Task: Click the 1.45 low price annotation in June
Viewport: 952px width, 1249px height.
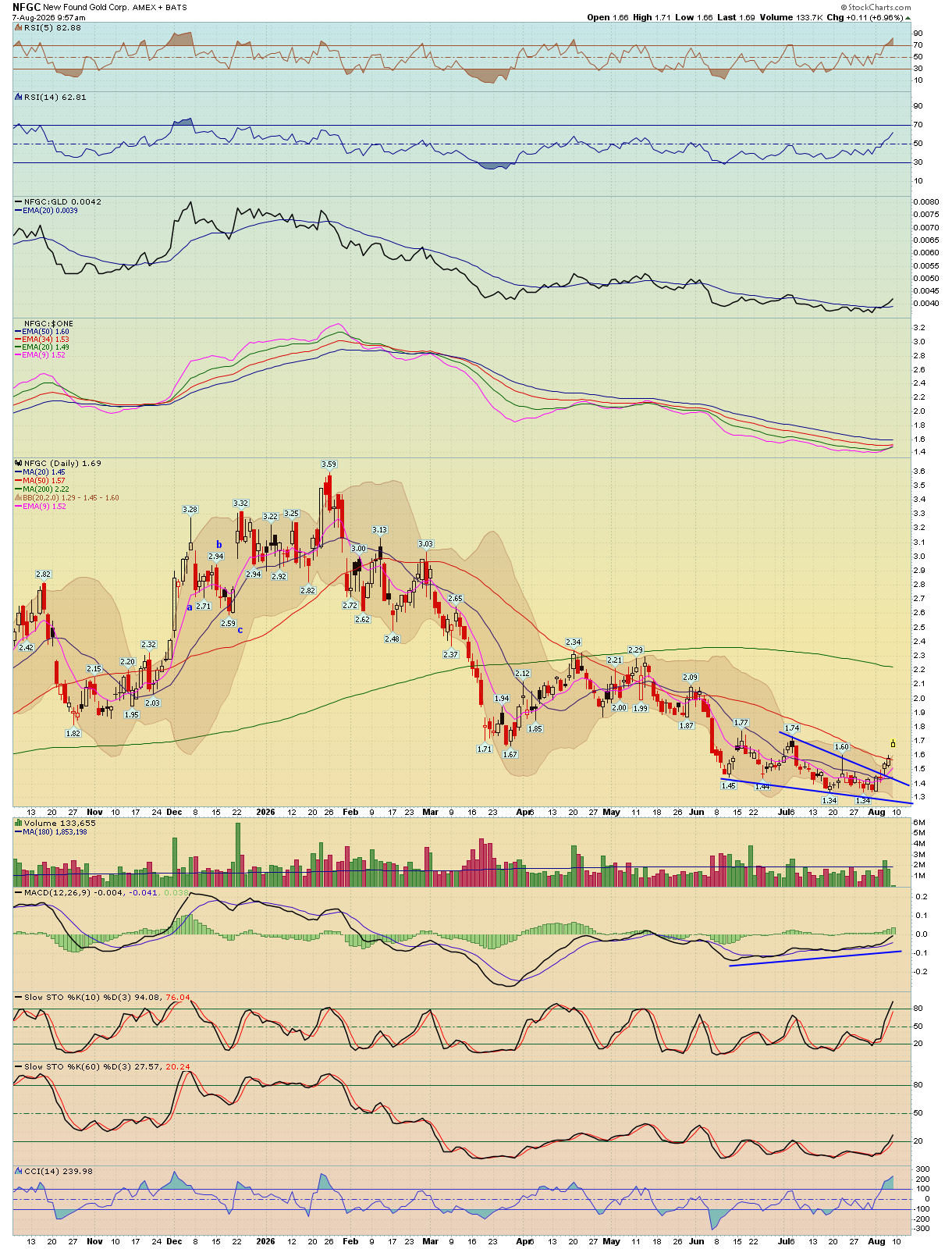Action: pyautogui.click(x=728, y=786)
